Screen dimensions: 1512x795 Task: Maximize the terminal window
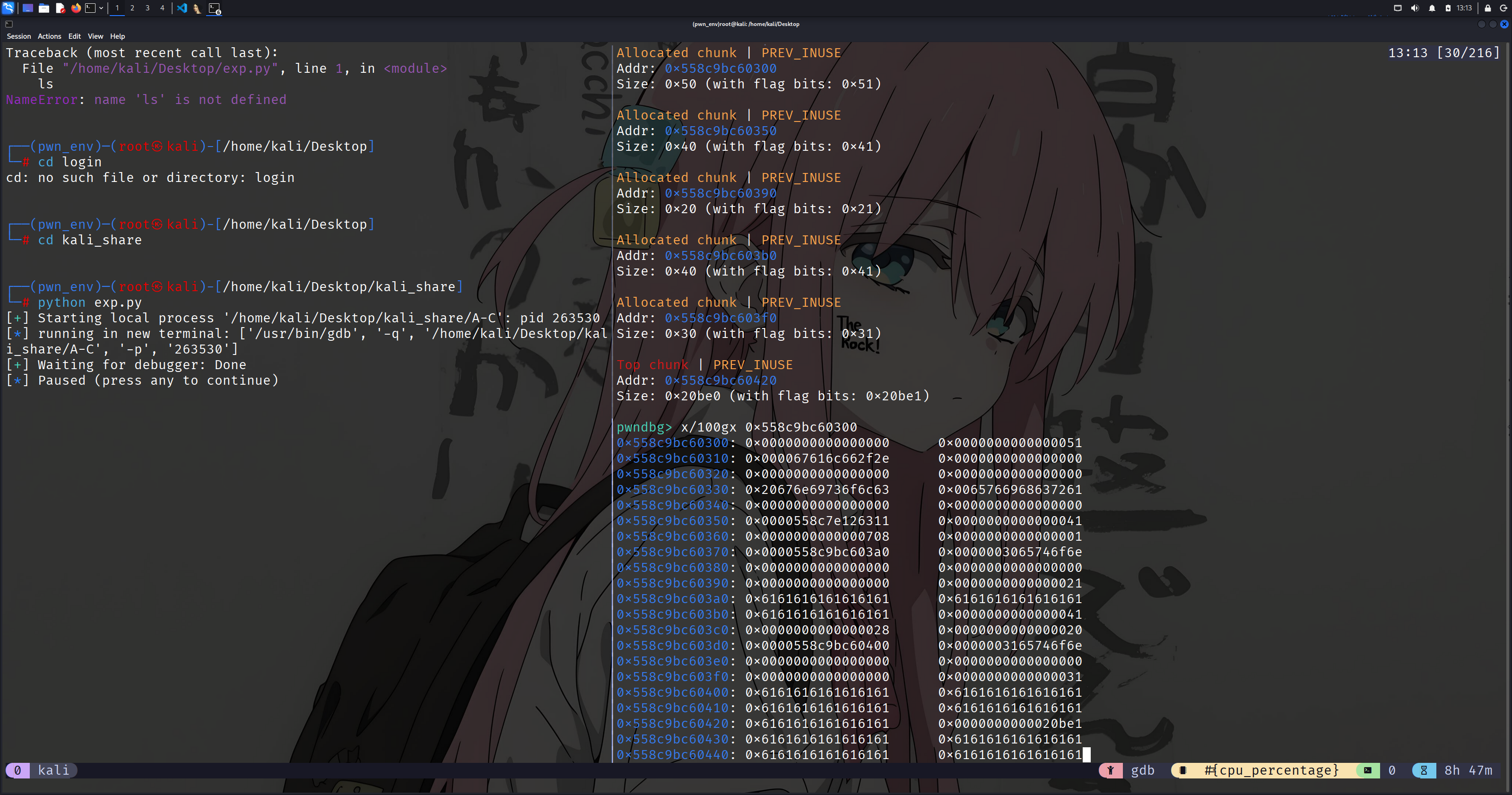tap(1493, 24)
